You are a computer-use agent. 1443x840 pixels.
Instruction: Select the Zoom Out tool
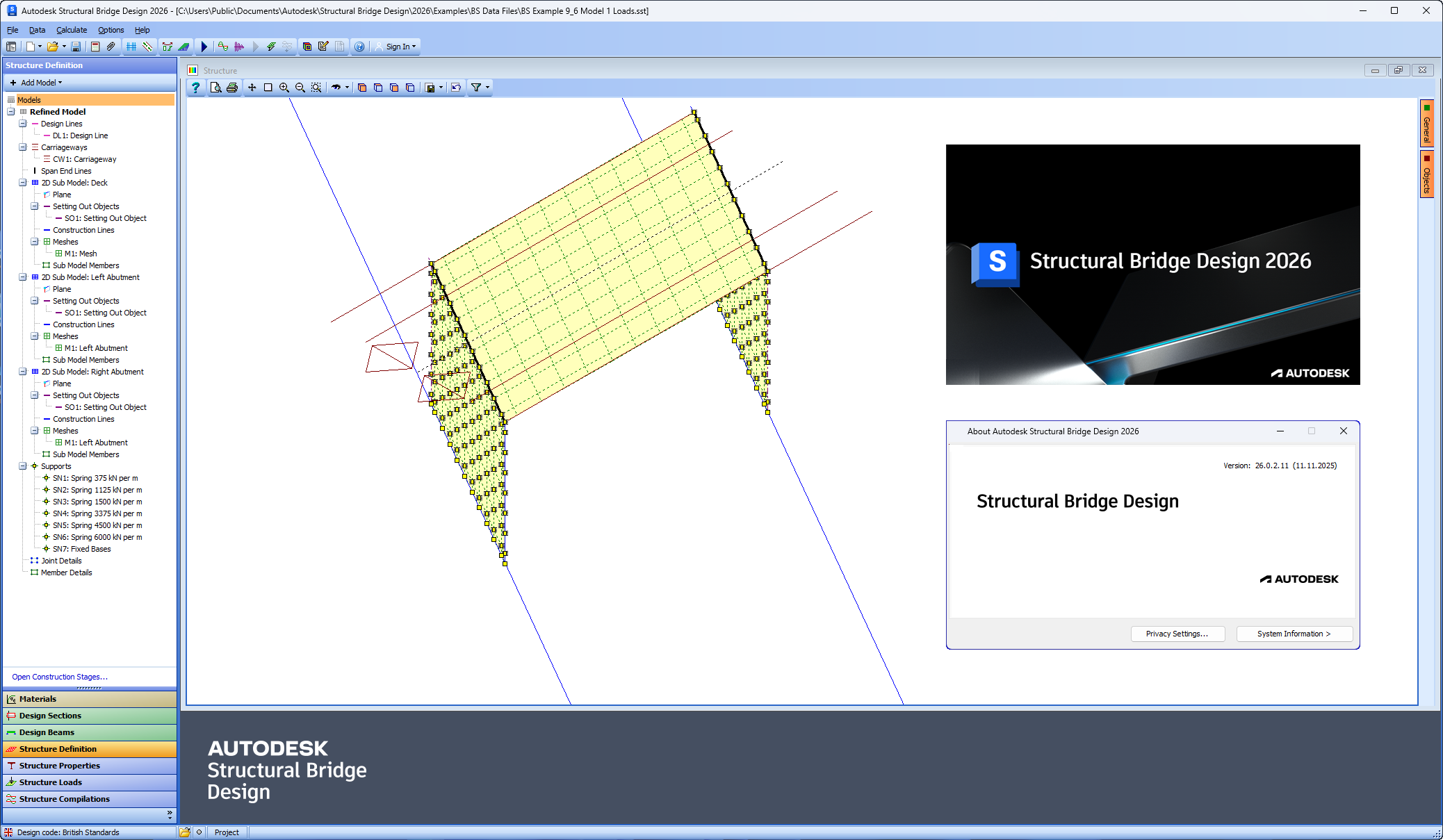[300, 88]
